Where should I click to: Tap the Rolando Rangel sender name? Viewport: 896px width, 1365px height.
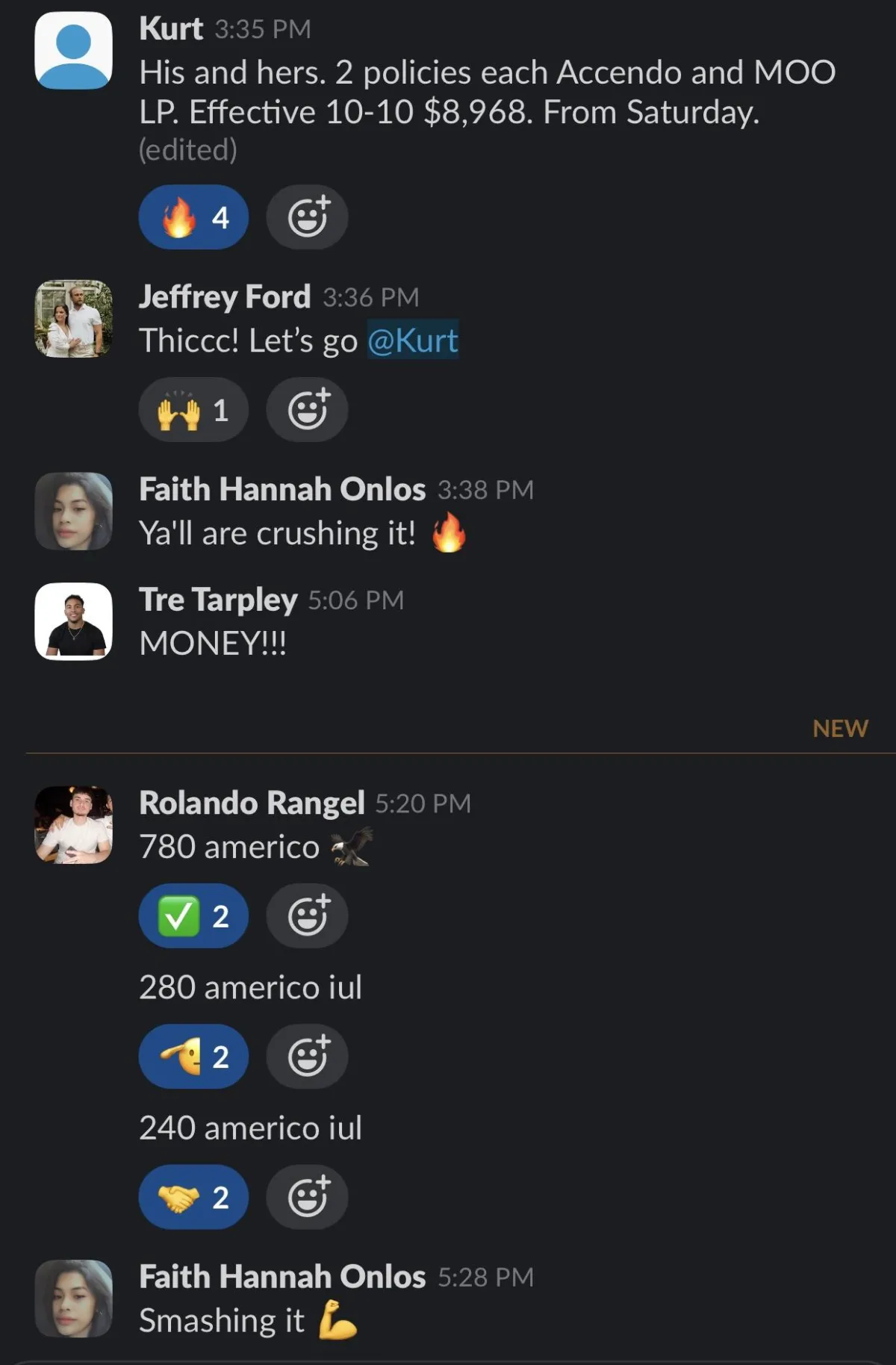click(x=252, y=803)
